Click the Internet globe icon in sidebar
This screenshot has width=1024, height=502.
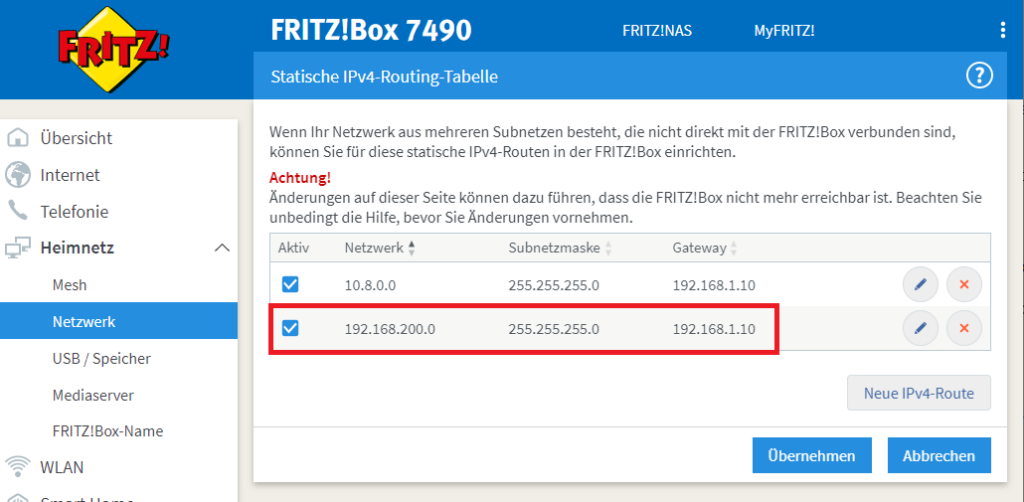point(18,175)
